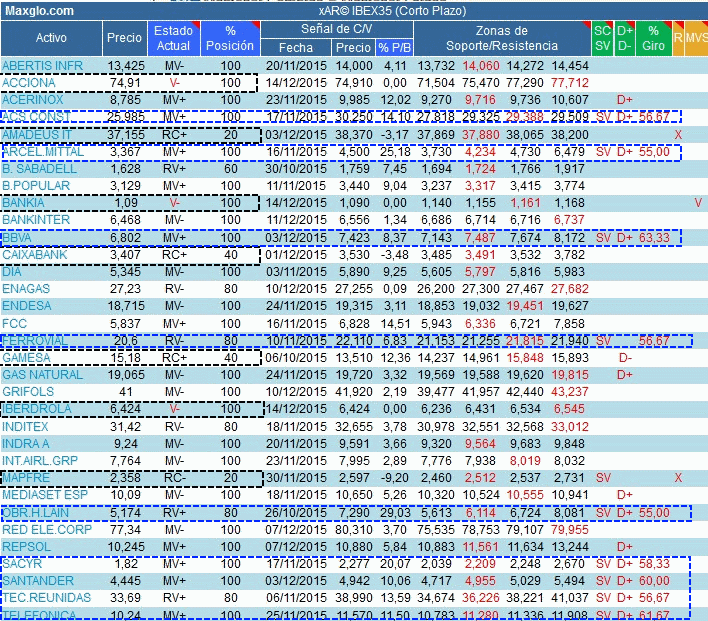Click the Zonas de Soporte/Resistencia header
The height and width of the screenshot is (621, 708).
pyautogui.click(x=502, y=38)
